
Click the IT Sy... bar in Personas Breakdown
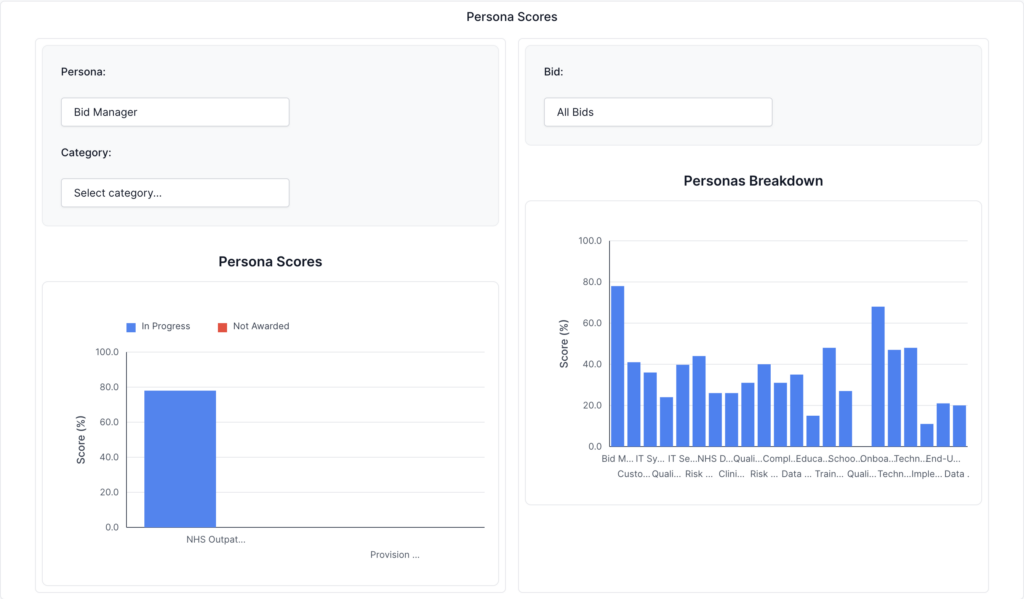click(650, 409)
